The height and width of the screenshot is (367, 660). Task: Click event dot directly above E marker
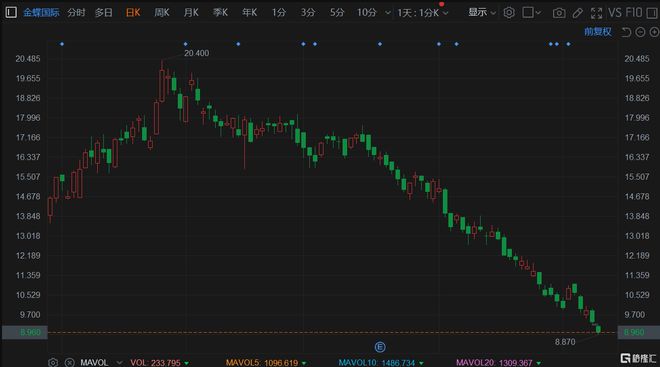(x=380, y=44)
